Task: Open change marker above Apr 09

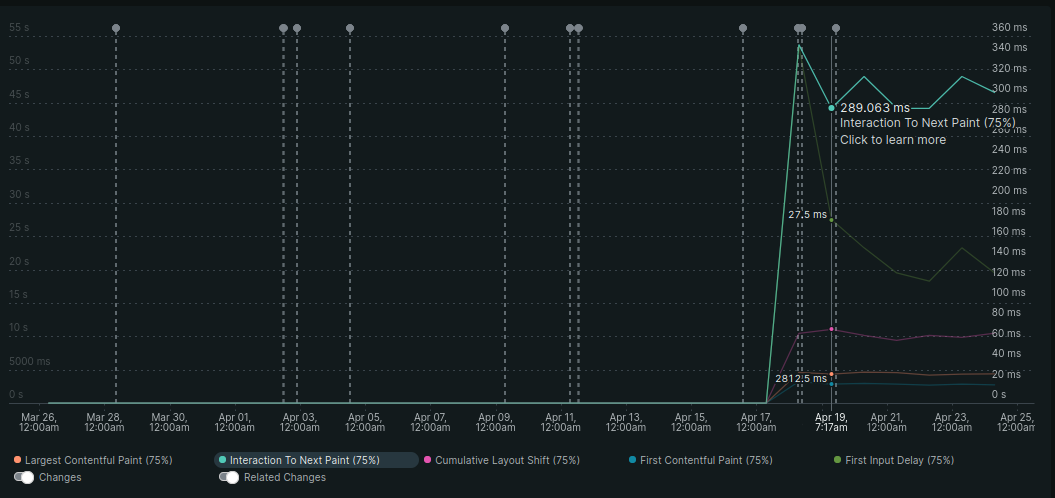Action: [505, 28]
